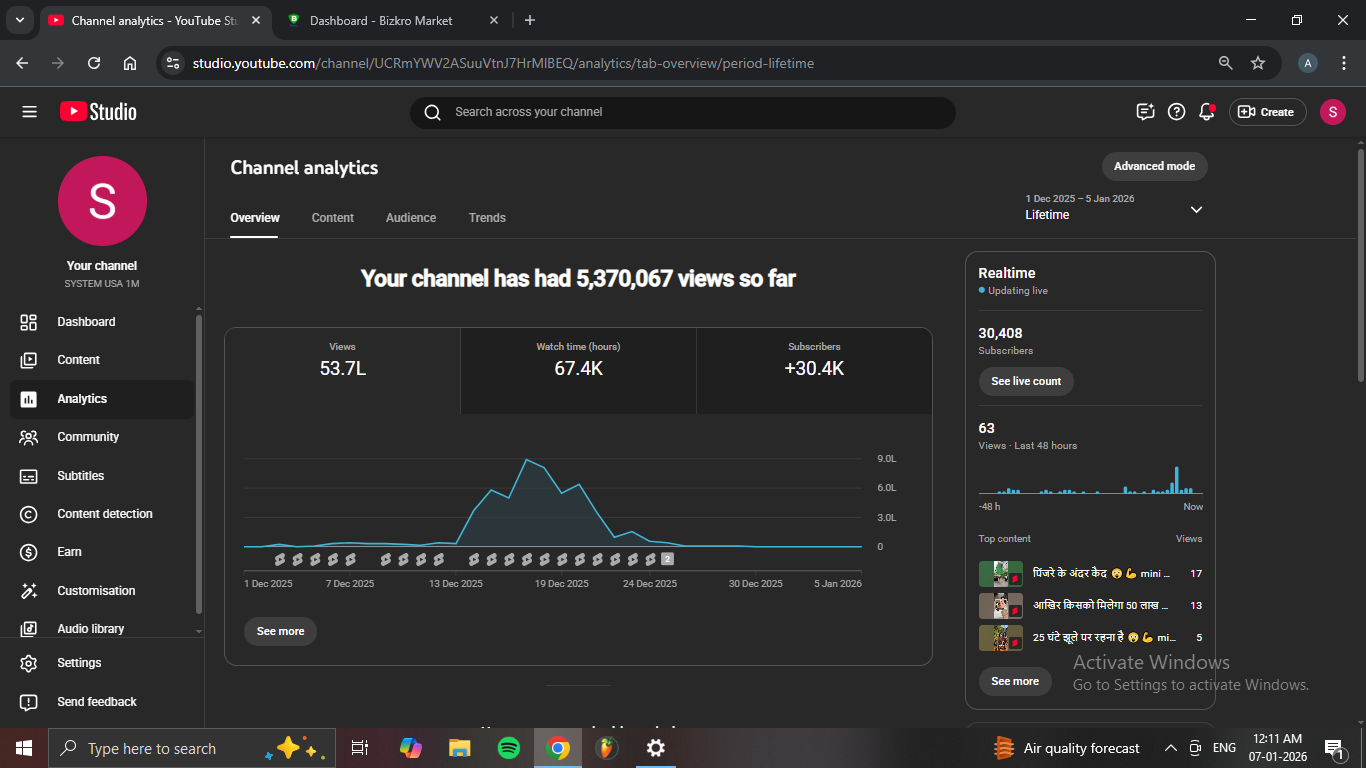Viewport: 1366px width, 768px height.
Task: Open Subtitles from the sidebar
Action: 80,476
